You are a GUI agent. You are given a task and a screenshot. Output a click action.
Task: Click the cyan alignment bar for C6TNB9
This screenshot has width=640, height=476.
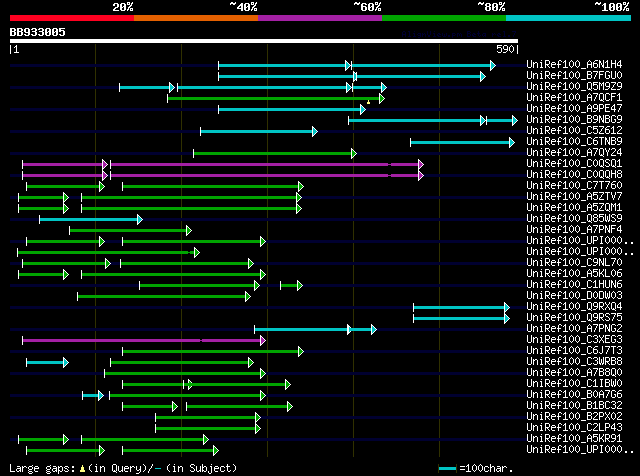(x=462, y=142)
